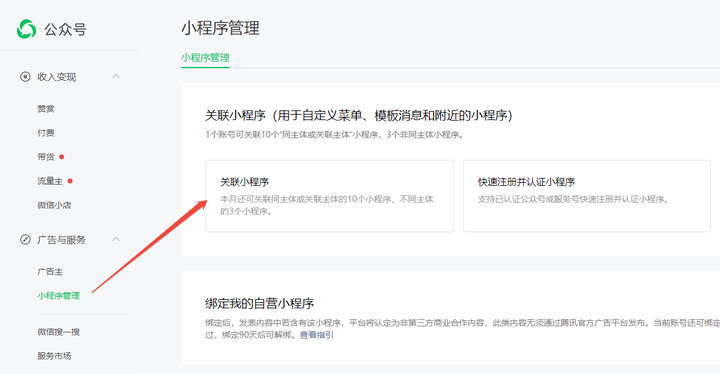This screenshot has height=374, width=720.
Task: Click the 广告与服务 section label
Action: (x=62, y=239)
